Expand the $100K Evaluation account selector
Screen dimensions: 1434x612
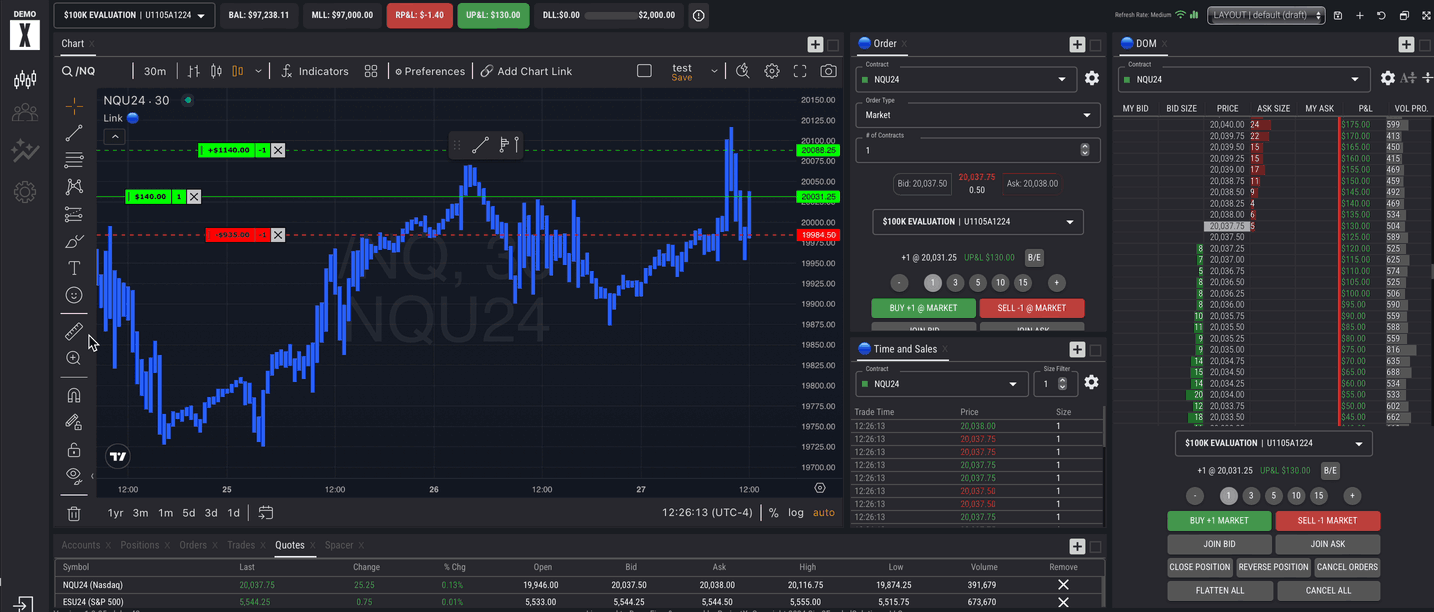[x=133, y=15]
